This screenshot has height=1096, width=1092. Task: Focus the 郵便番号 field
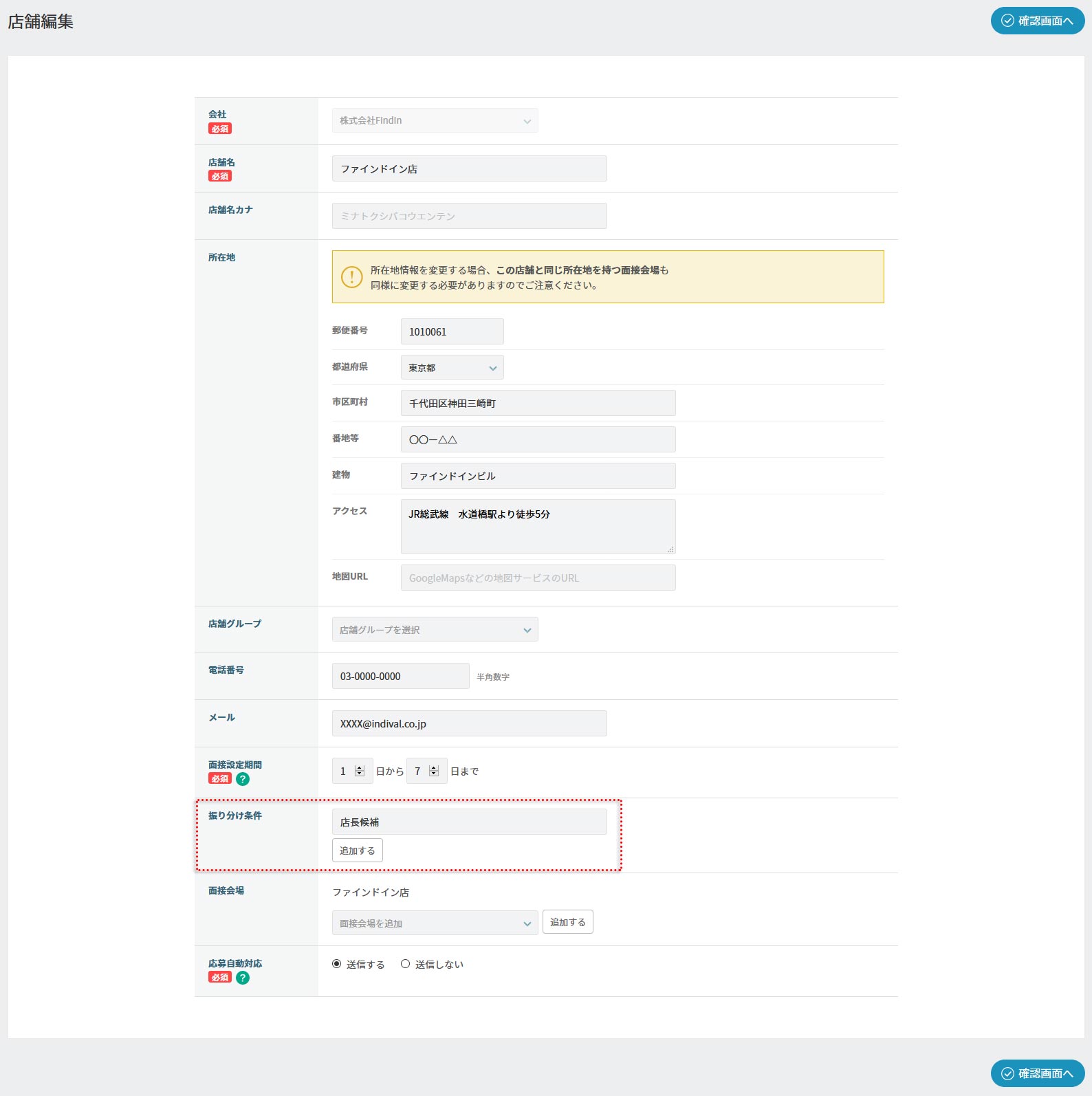(452, 332)
